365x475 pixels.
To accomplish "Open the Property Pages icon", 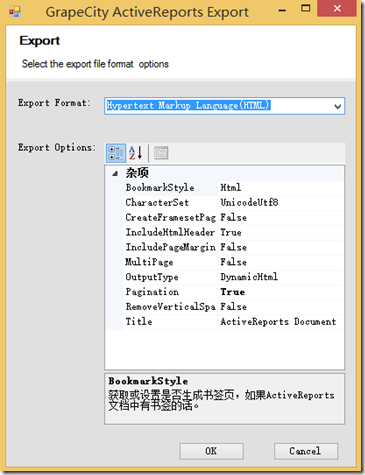I will 161,153.
